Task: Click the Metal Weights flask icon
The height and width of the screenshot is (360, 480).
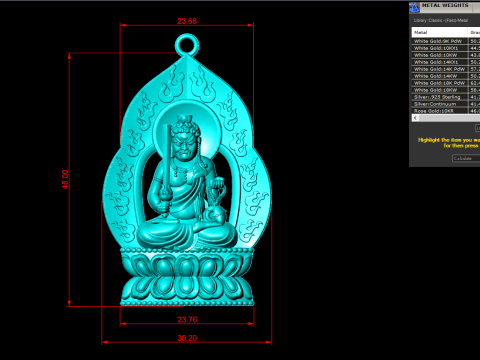Action: 414,8
